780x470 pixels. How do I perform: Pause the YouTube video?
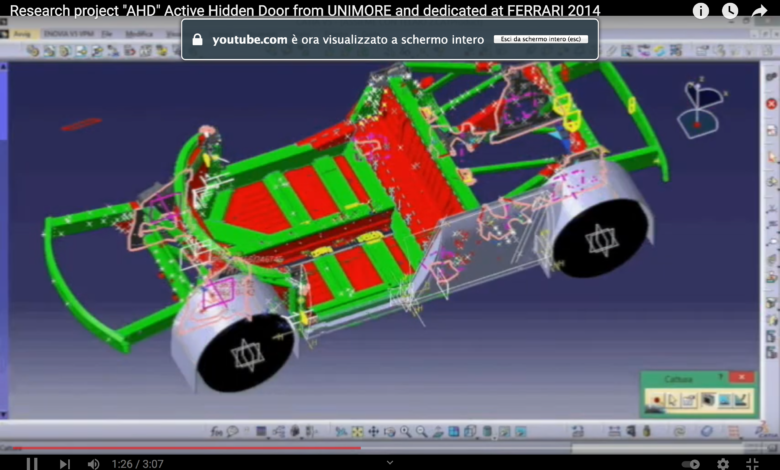[32, 464]
